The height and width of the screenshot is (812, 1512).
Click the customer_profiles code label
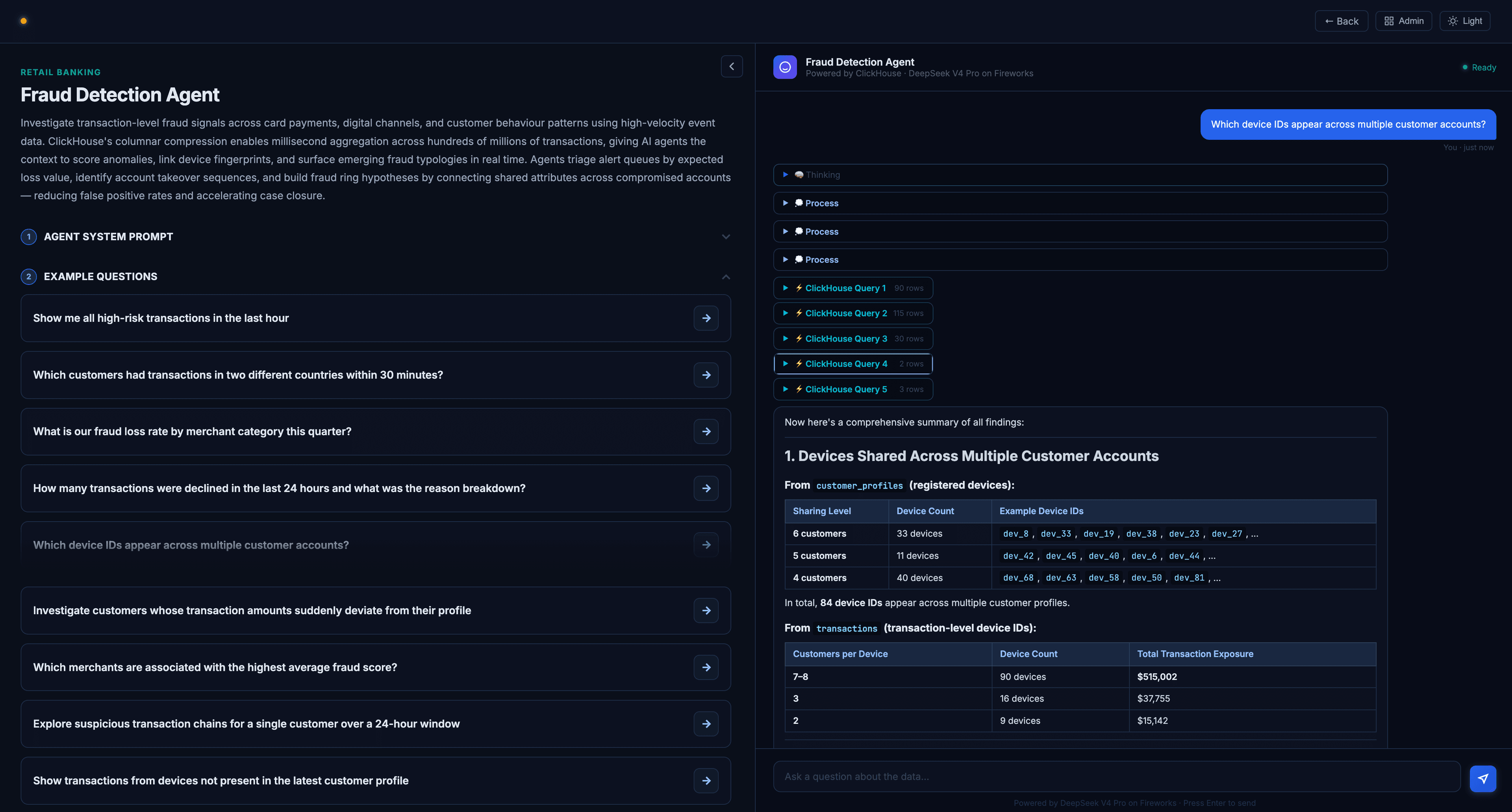(859, 485)
